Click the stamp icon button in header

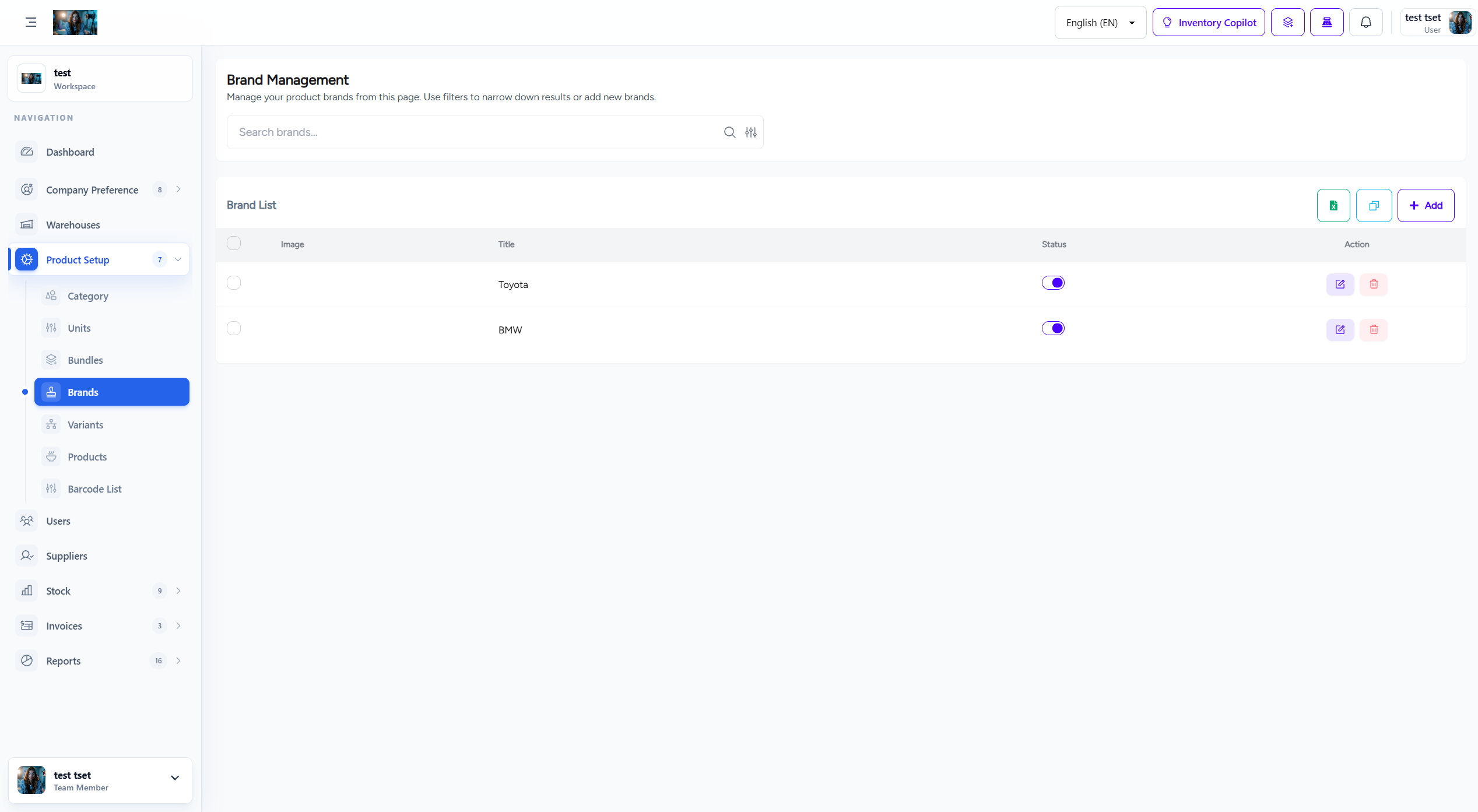[x=1327, y=22]
